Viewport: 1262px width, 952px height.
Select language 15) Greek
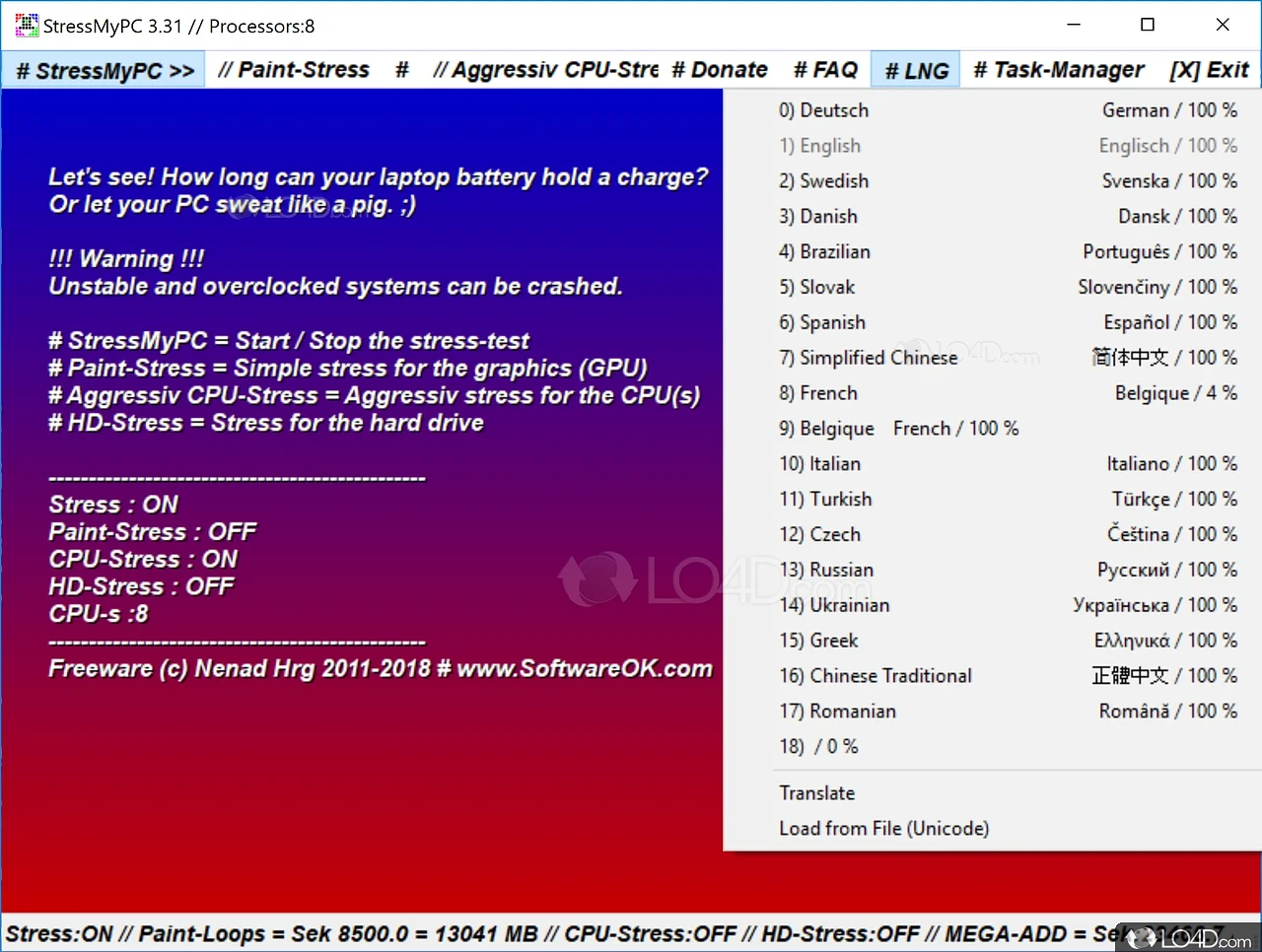993,642
